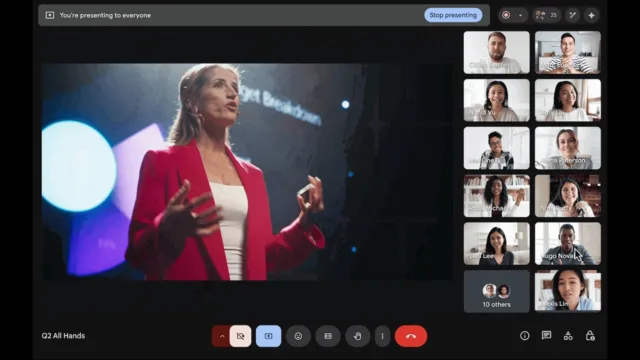Select Nina Peterson's video tile
Image resolution: width=640 pixels, height=360 pixels.
[x=568, y=148]
